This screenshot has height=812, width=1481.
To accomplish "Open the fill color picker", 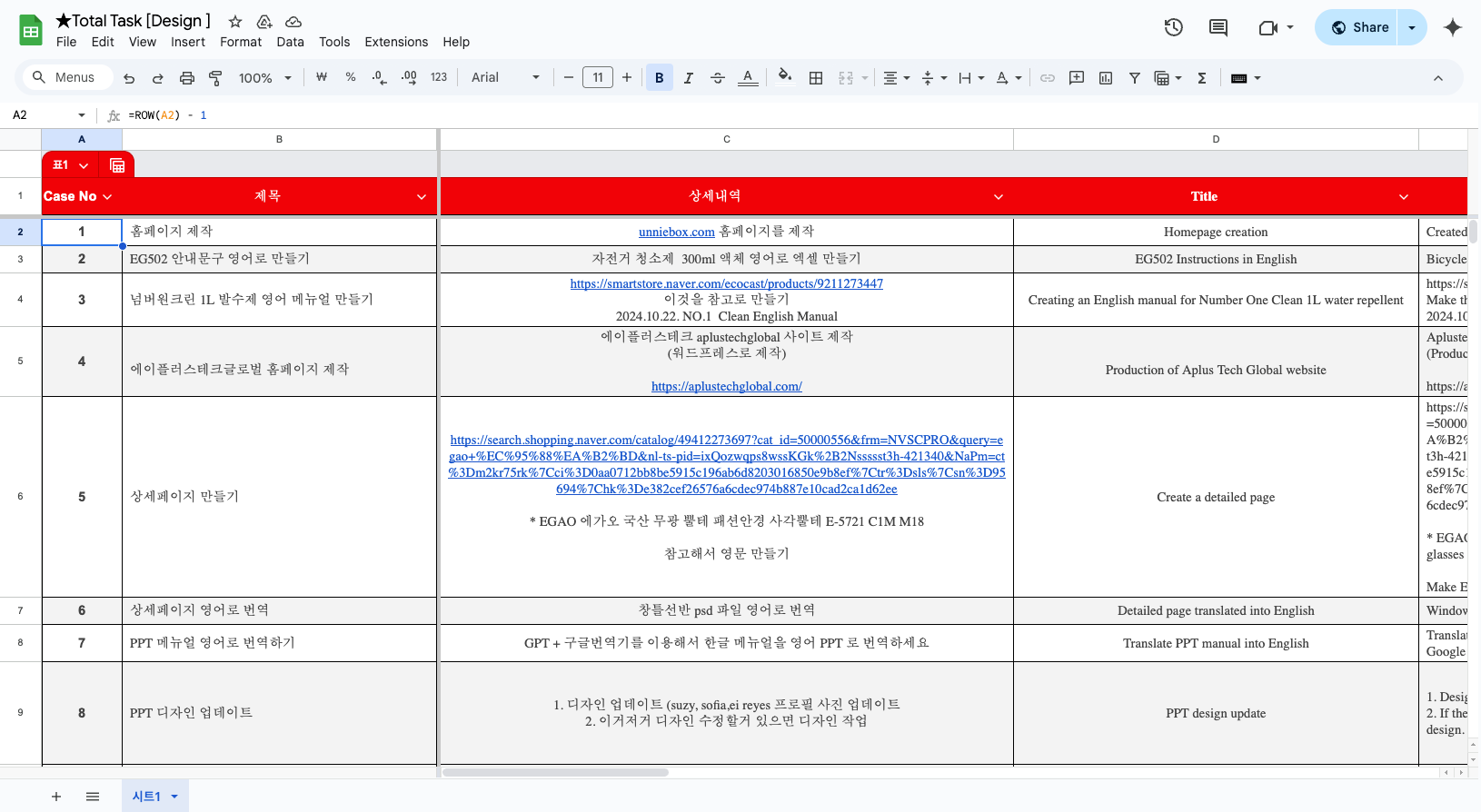I will 785,78.
